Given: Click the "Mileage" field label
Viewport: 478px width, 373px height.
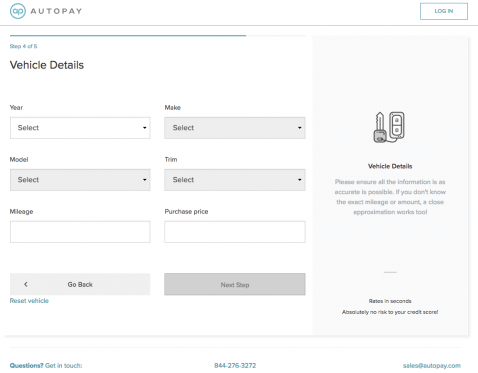Looking at the screenshot, I should (x=21, y=211).
